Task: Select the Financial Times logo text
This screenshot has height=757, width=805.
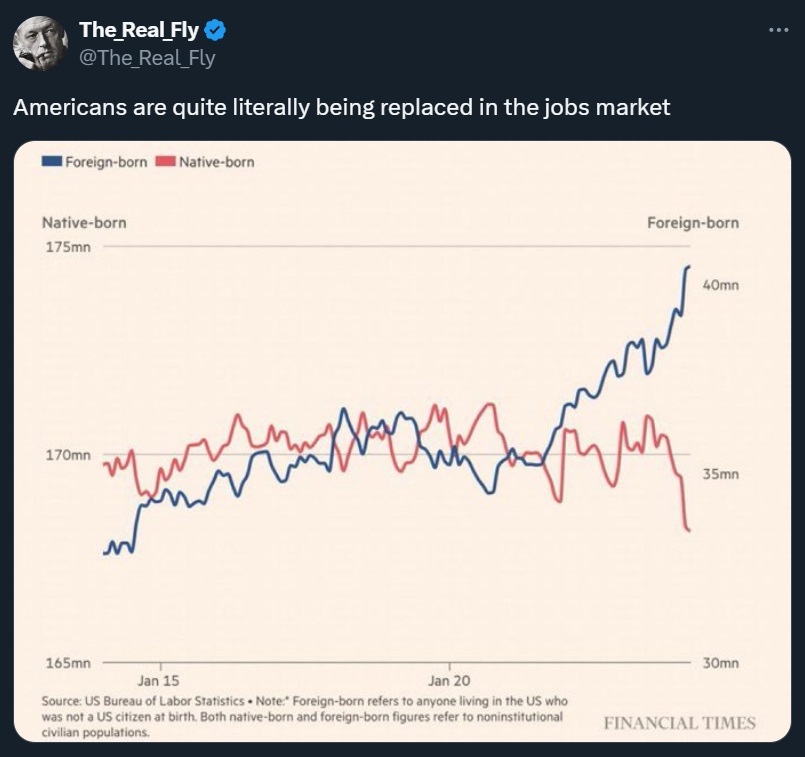Action: pyautogui.click(x=679, y=721)
